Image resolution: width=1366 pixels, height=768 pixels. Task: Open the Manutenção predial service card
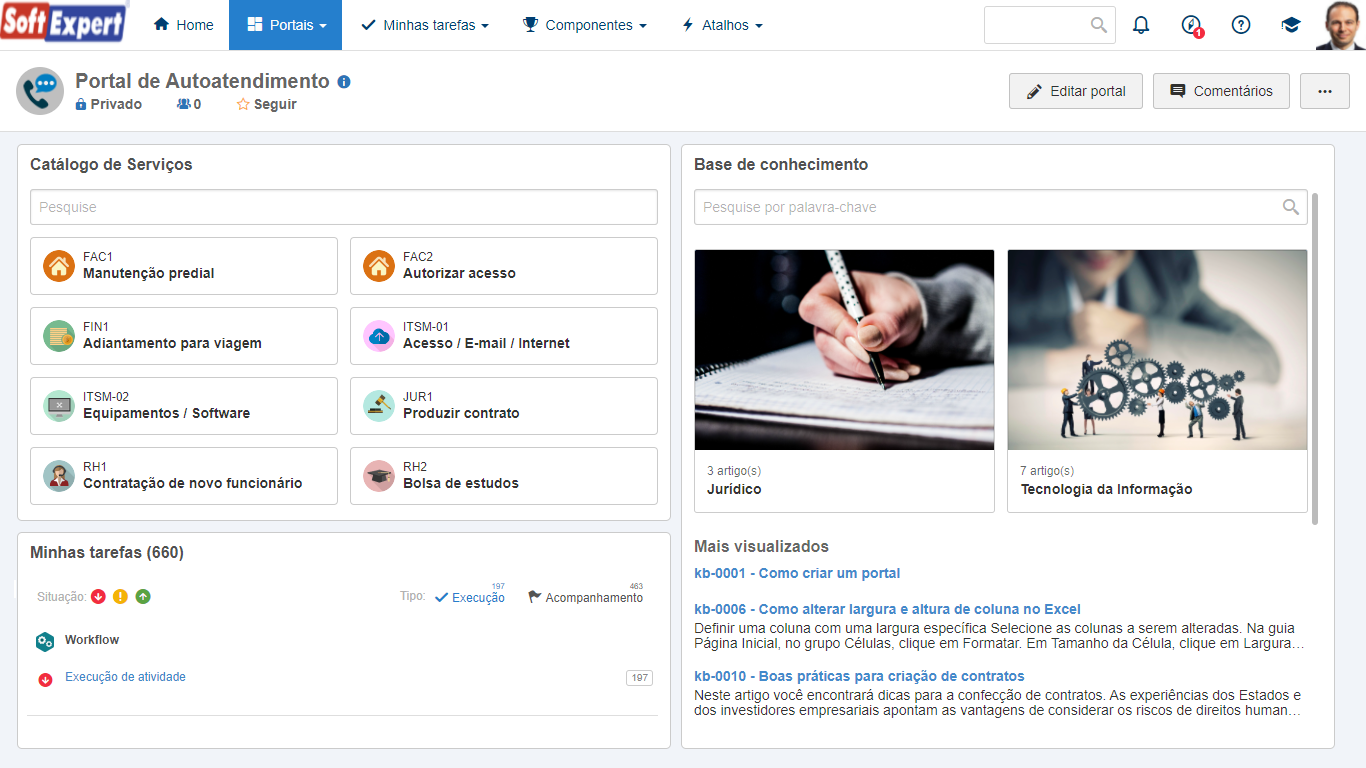184,266
